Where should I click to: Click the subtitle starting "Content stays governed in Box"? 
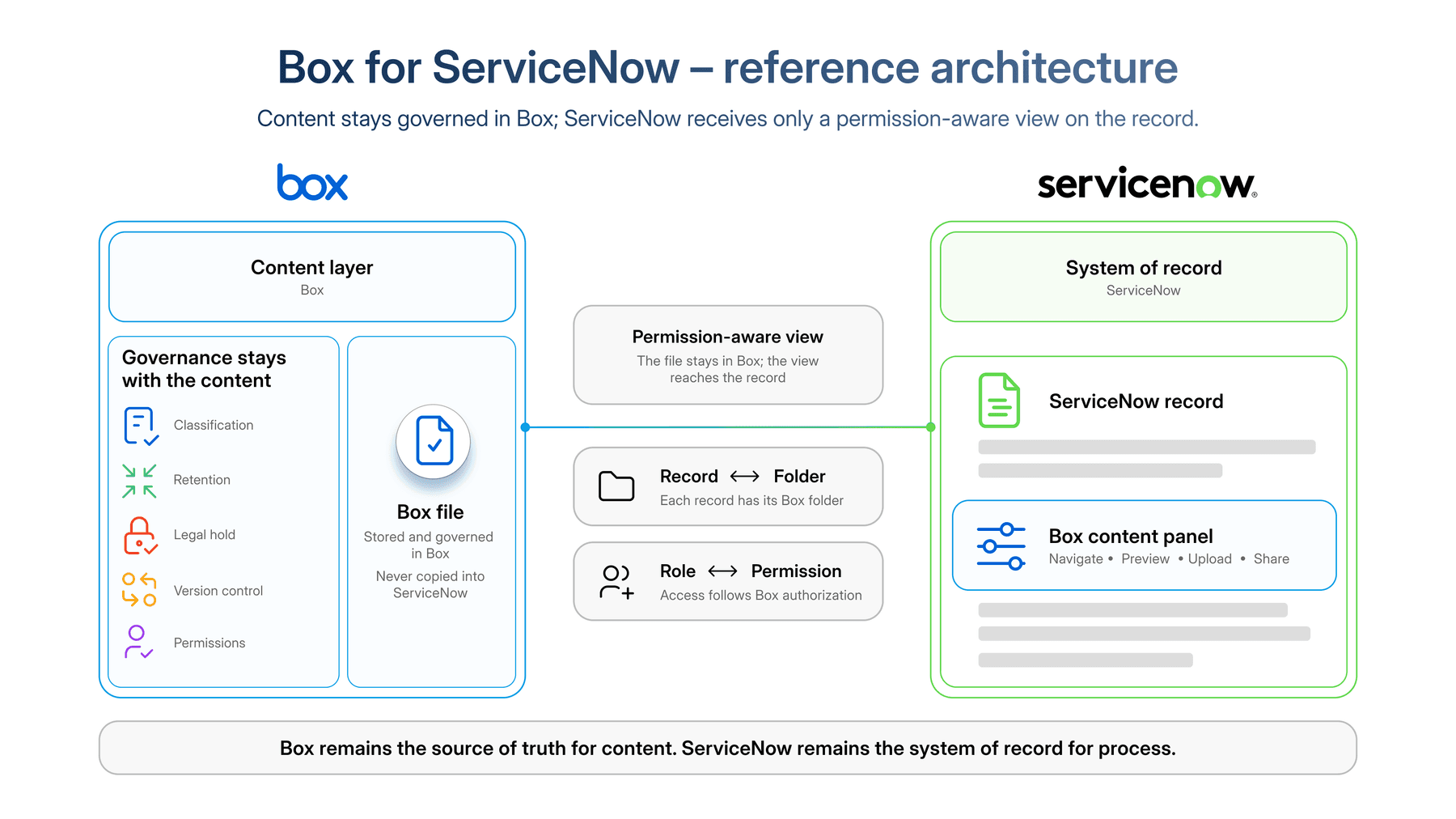(728, 119)
